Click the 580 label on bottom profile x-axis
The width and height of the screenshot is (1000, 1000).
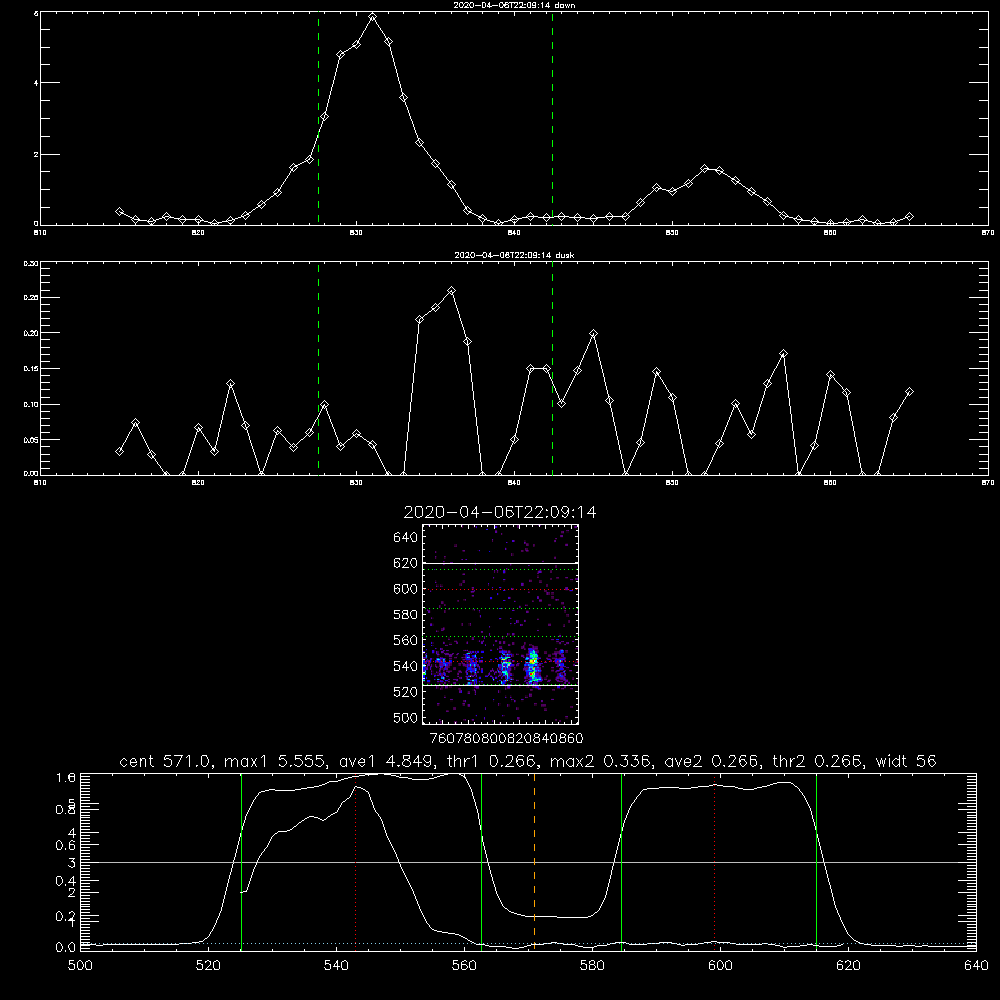592,966
